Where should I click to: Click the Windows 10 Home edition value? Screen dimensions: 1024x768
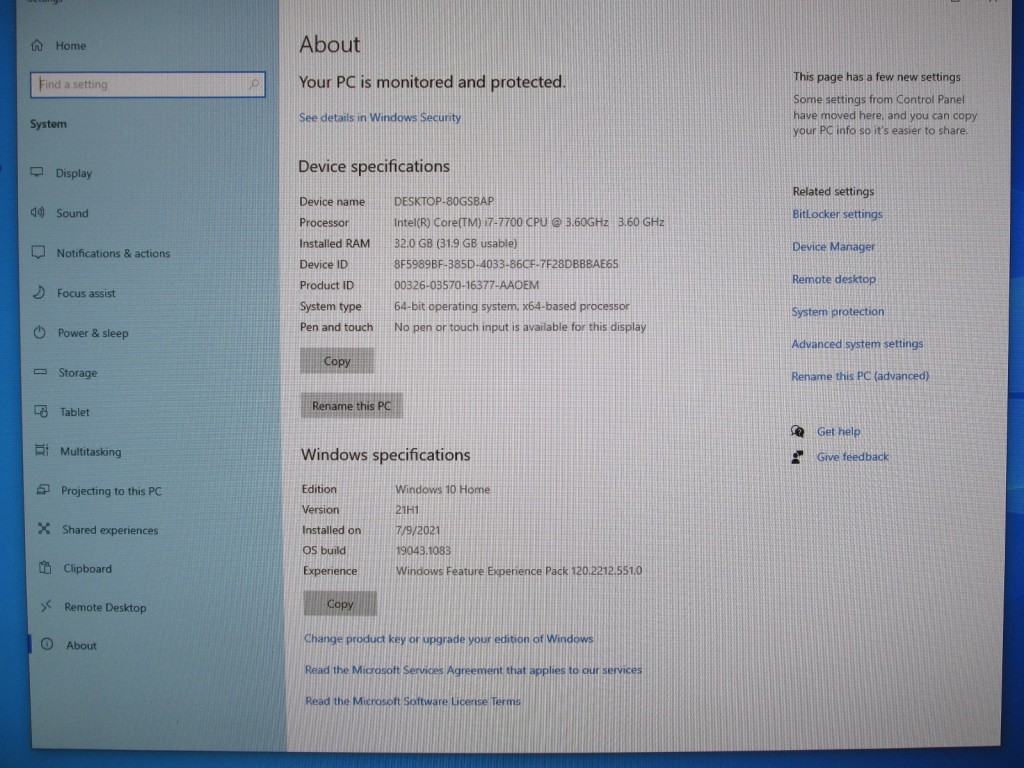tap(443, 489)
